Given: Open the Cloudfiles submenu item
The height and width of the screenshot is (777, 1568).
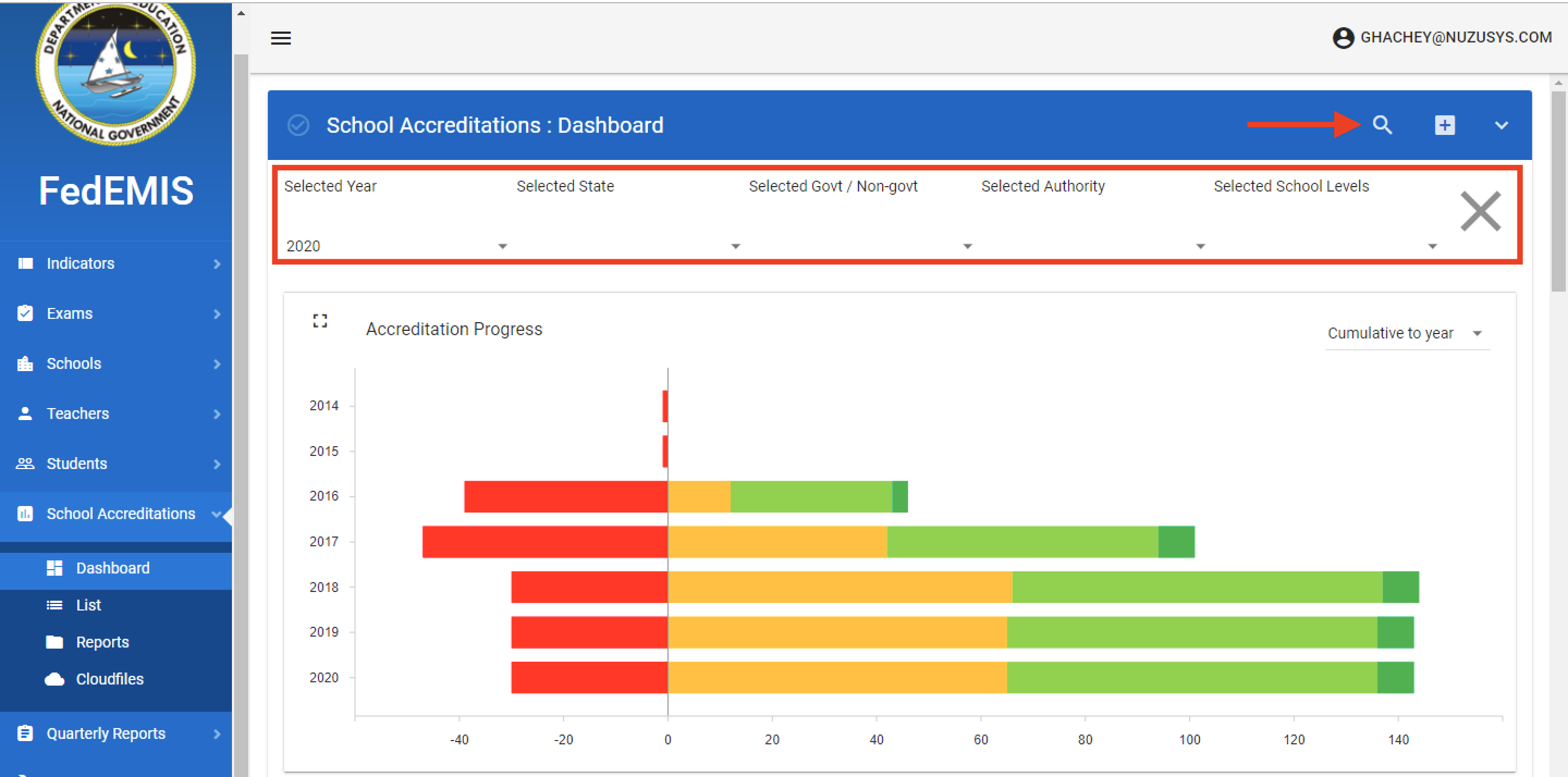Looking at the screenshot, I should point(109,679).
